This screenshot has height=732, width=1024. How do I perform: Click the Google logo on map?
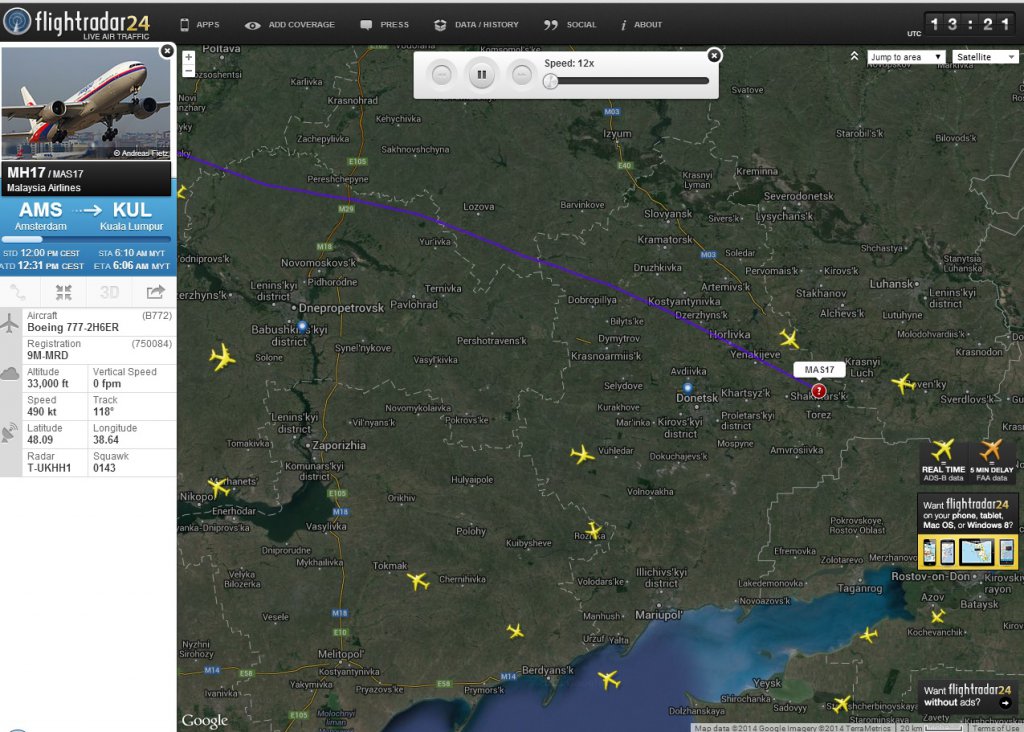pyautogui.click(x=204, y=720)
